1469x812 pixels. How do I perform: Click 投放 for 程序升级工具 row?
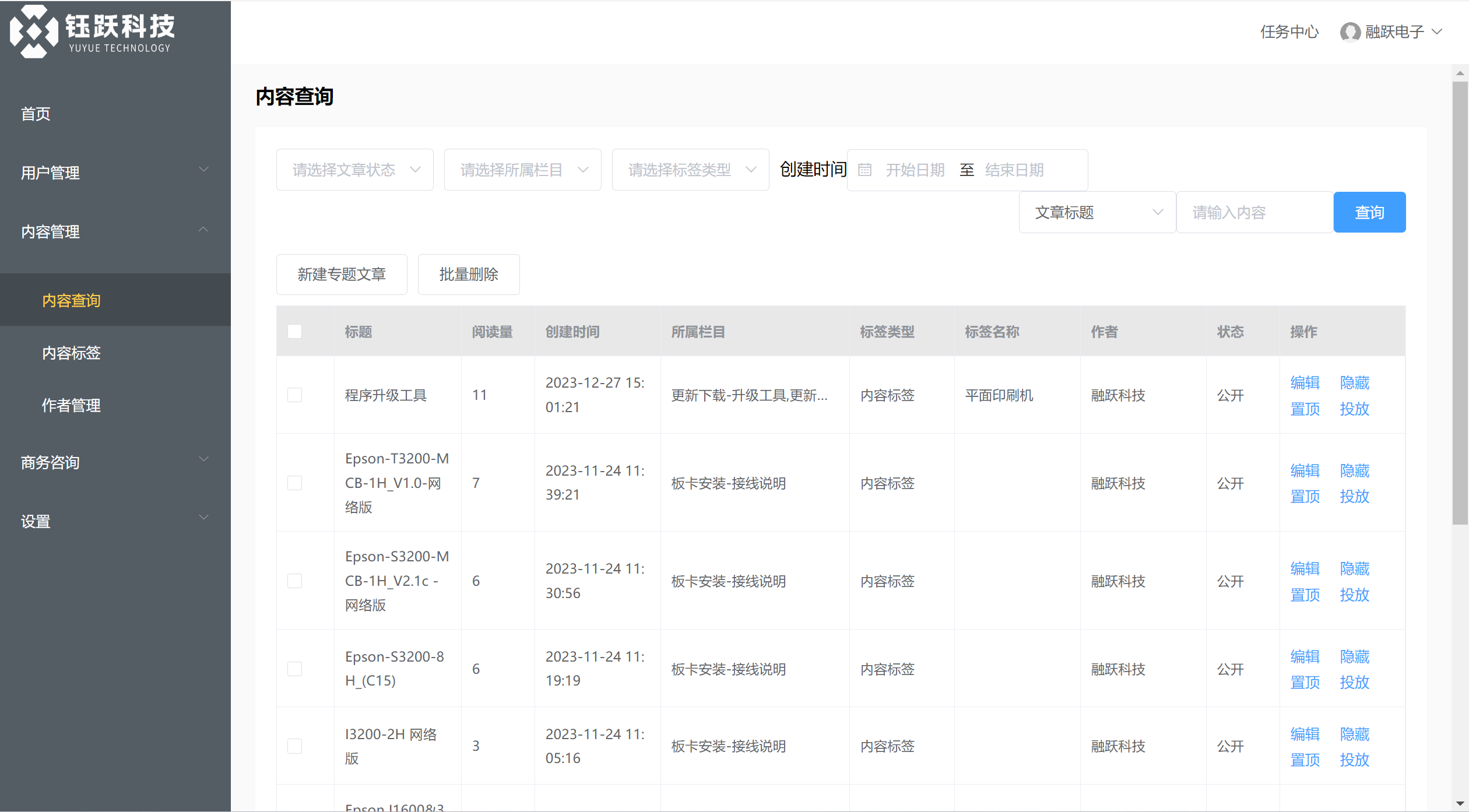tap(1355, 409)
